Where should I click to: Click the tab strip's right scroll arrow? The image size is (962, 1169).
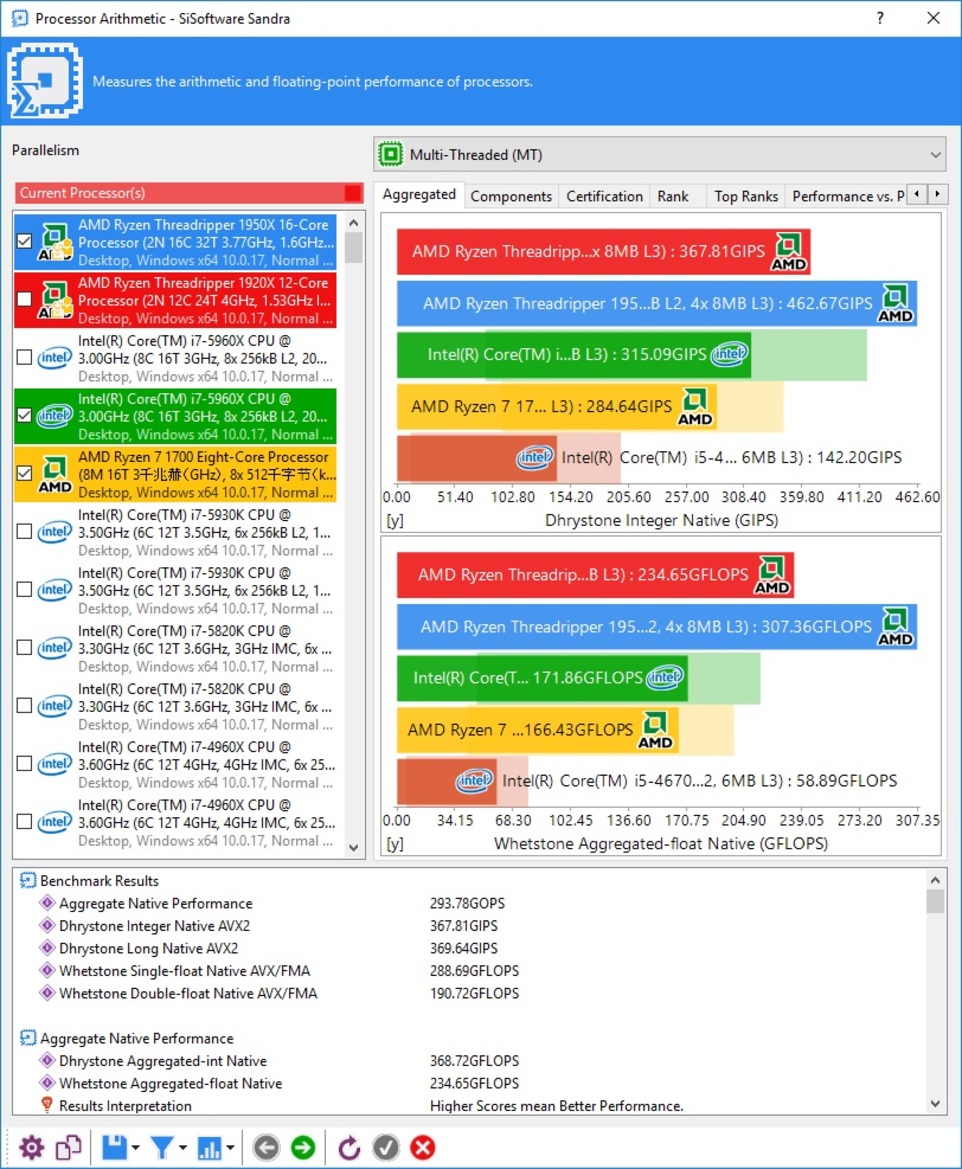pyautogui.click(x=937, y=195)
